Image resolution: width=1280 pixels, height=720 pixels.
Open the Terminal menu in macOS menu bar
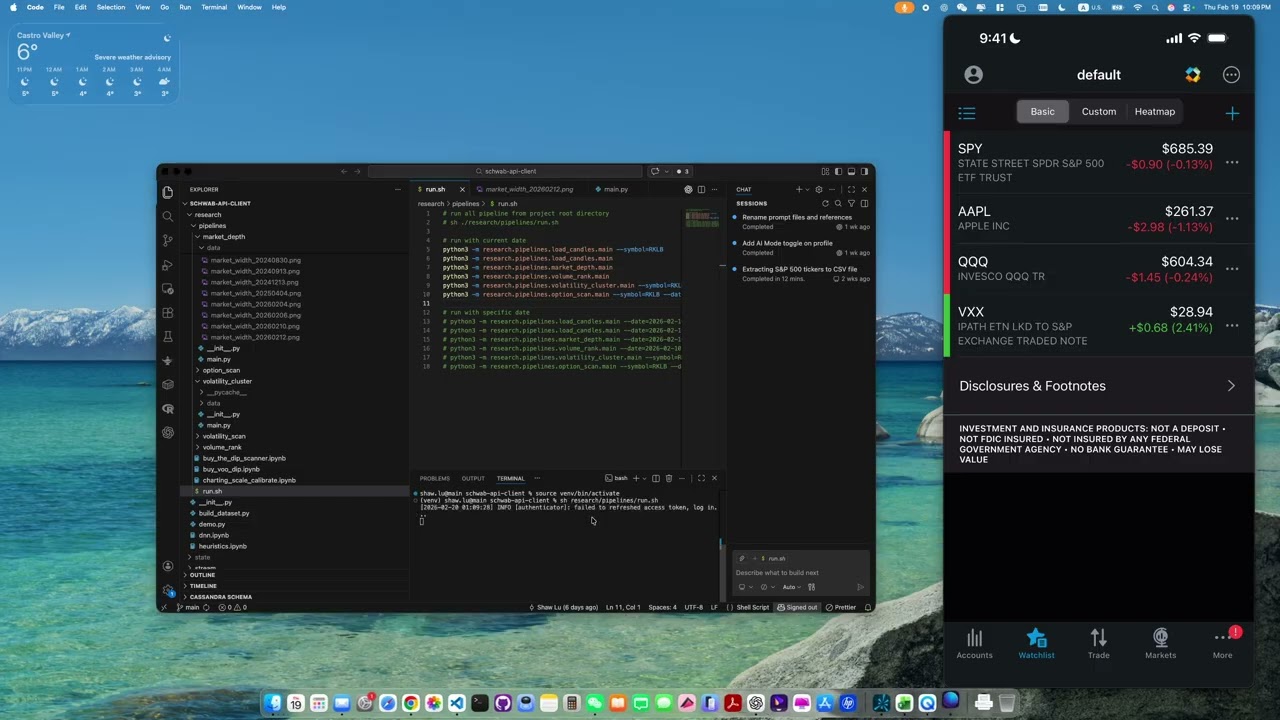click(214, 7)
